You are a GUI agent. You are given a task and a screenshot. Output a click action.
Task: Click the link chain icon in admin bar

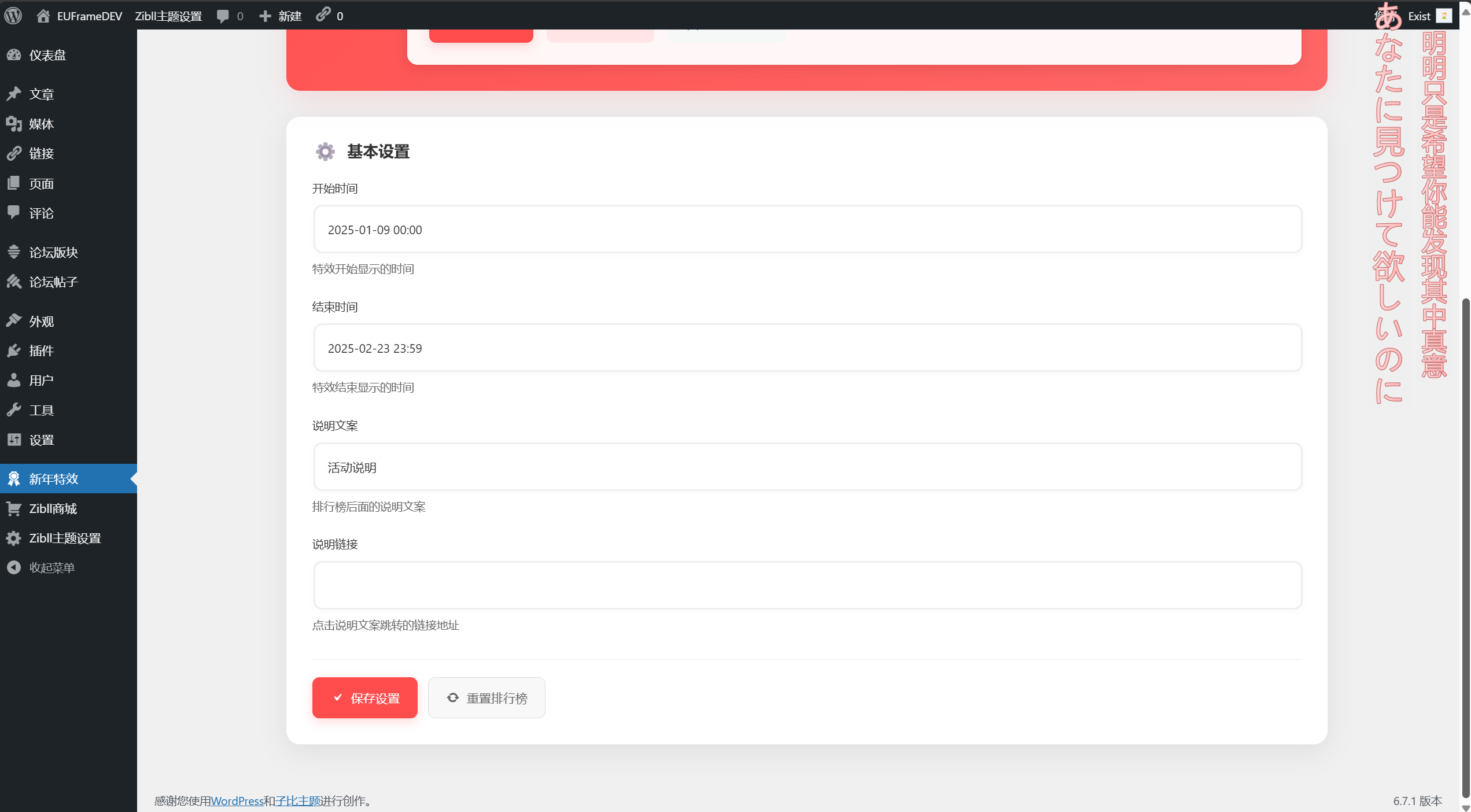(323, 14)
